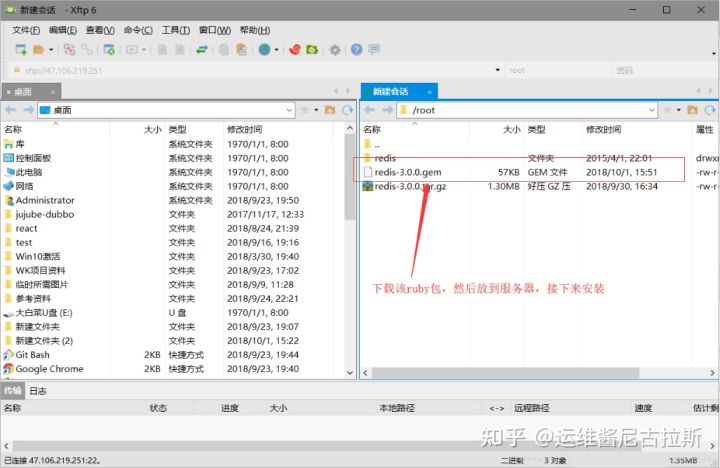Open the 帮助(H) menu
This screenshot has height=468, width=720.
pyautogui.click(x=255, y=30)
